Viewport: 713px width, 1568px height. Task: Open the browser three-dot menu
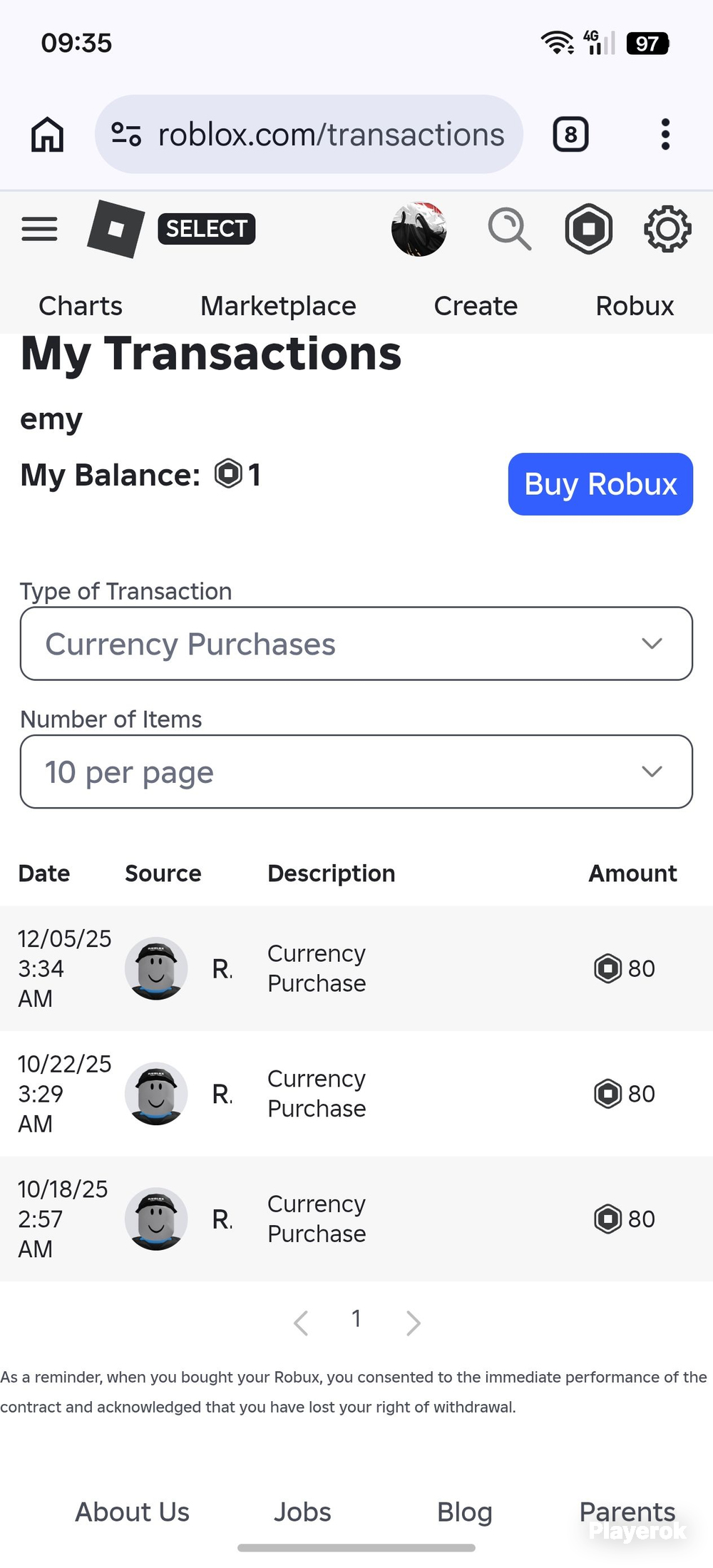tap(665, 134)
